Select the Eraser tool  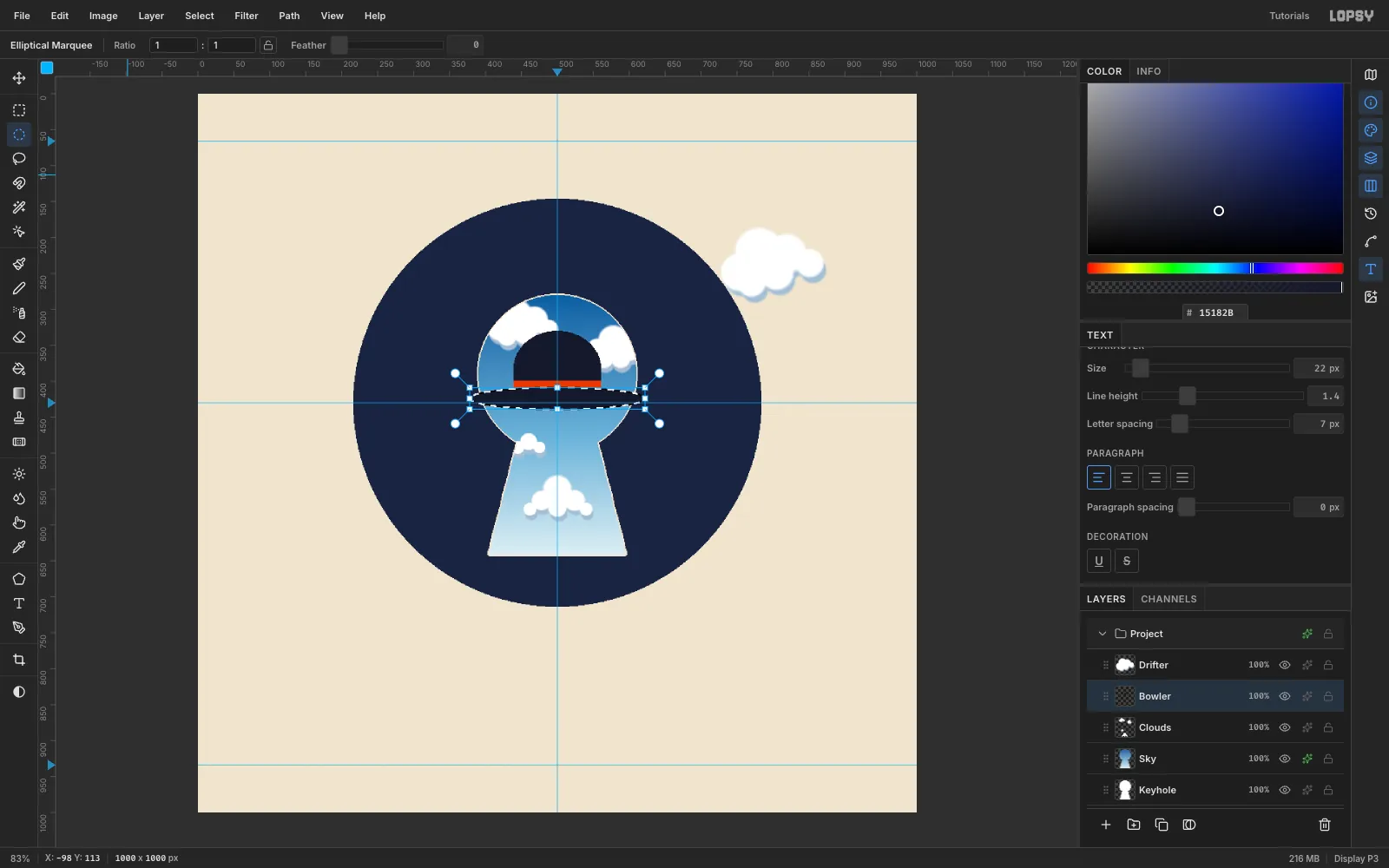pyautogui.click(x=19, y=337)
